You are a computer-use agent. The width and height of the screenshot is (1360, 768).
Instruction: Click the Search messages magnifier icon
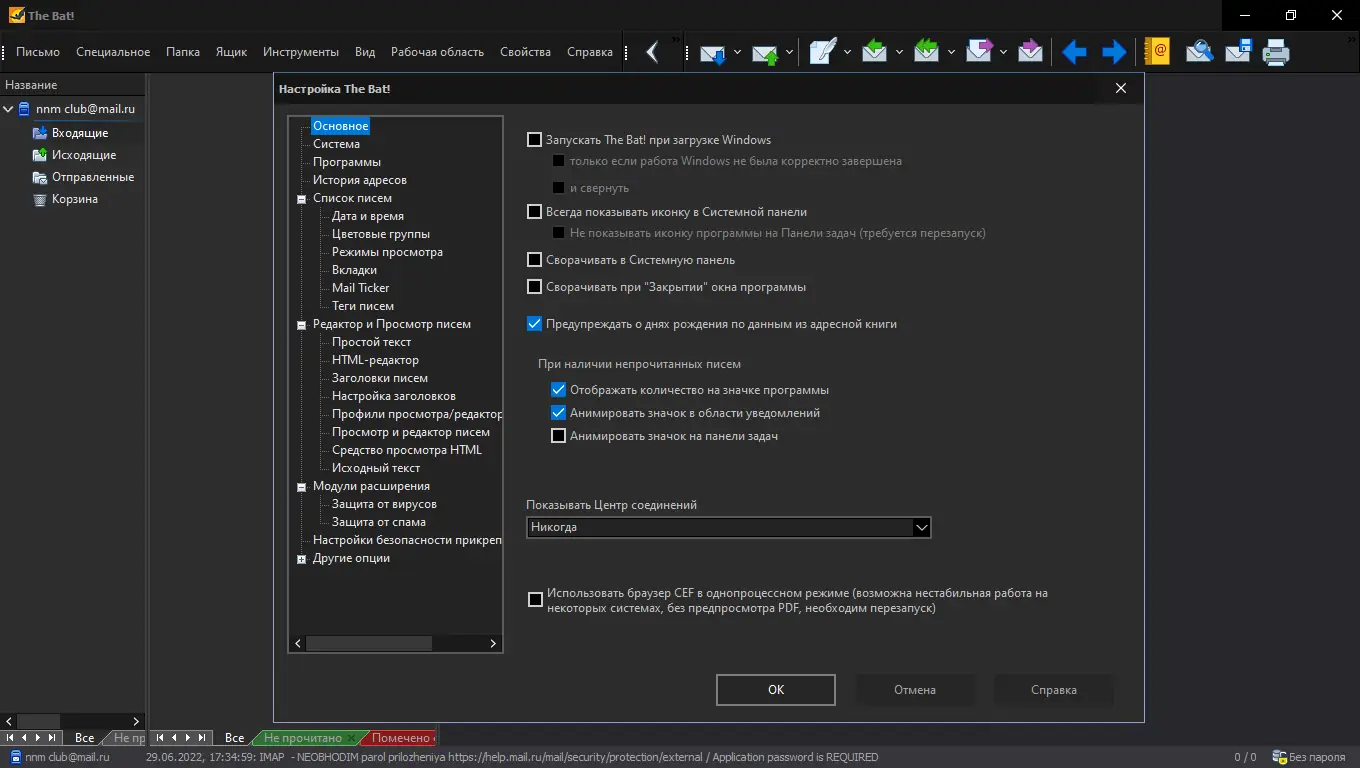click(x=1199, y=52)
